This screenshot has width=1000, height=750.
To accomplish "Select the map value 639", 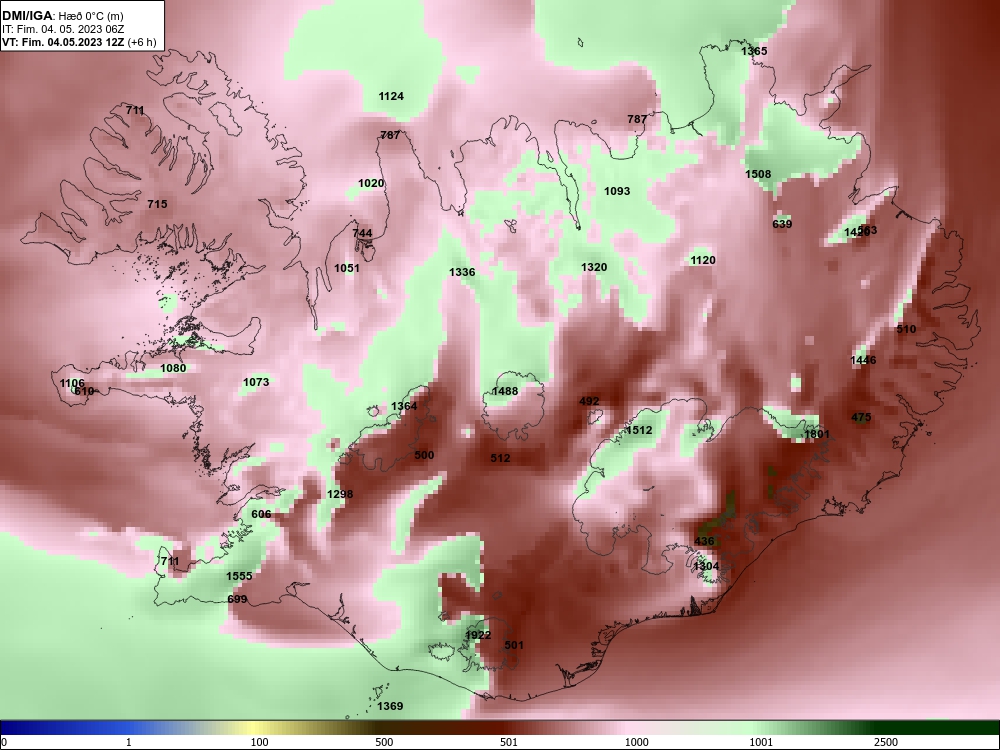I will point(782,224).
